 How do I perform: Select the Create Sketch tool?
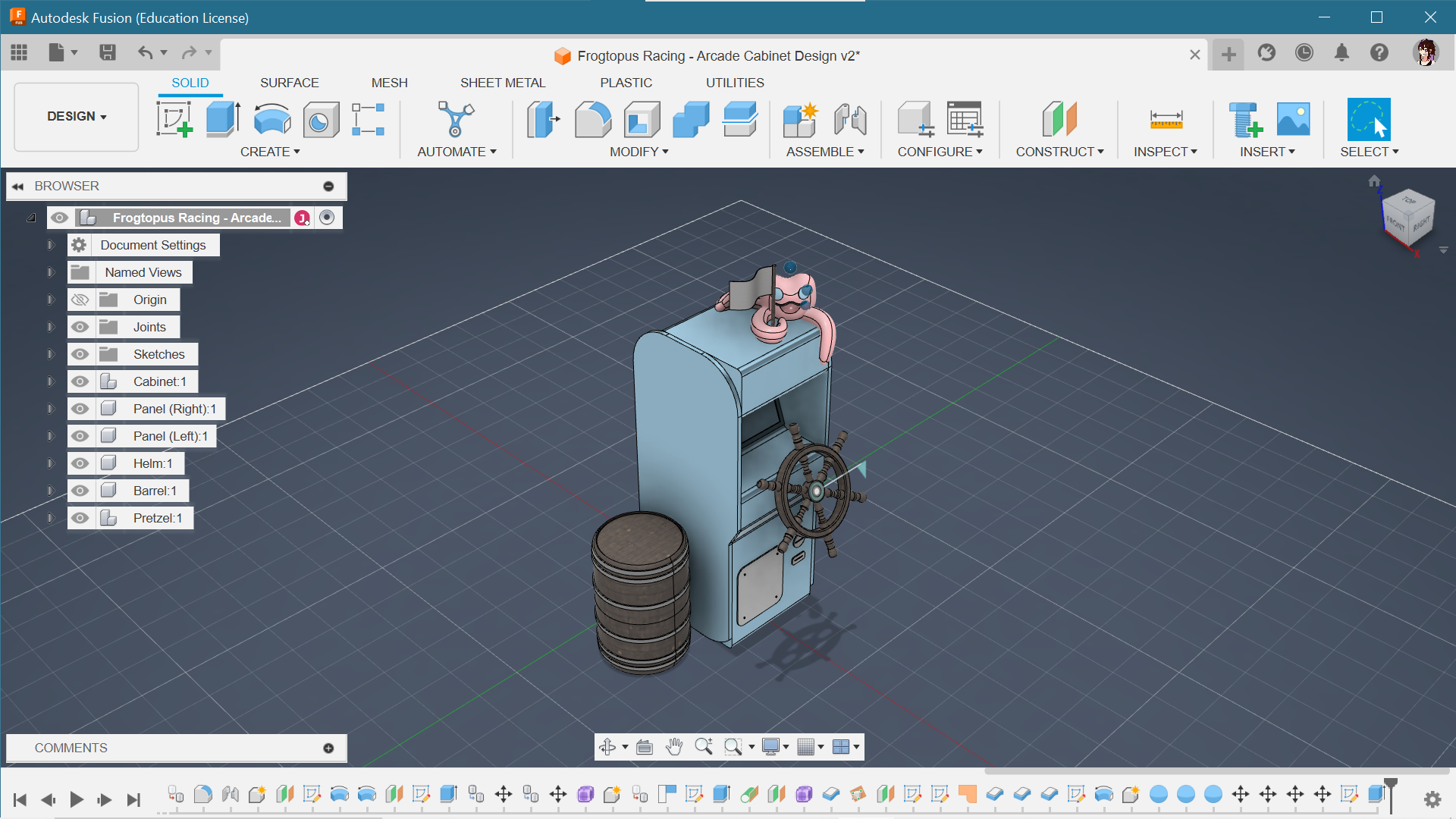pos(174,119)
